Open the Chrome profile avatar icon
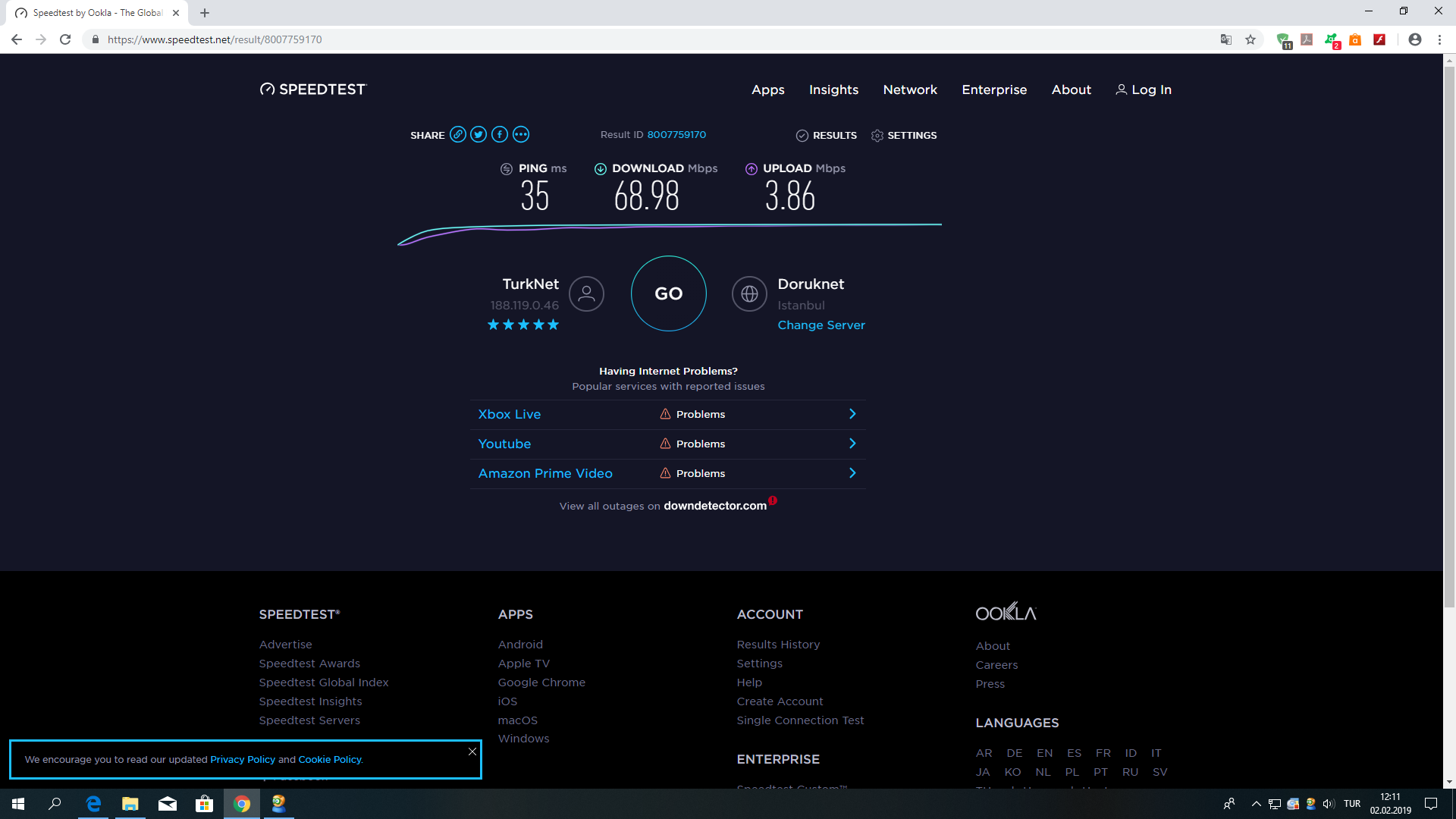 tap(1415, 39)
